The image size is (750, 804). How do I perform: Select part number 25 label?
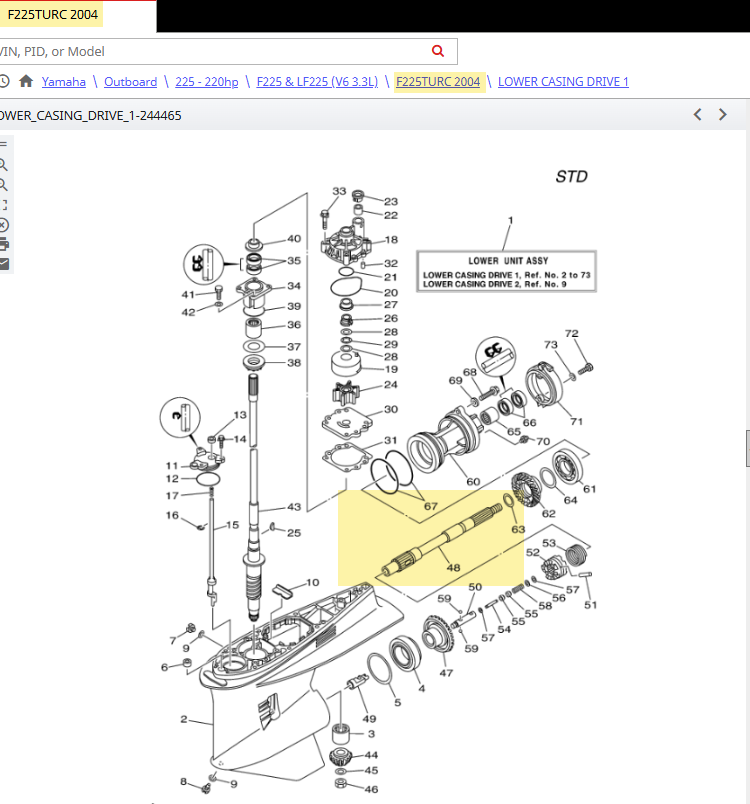pos(294,533)
